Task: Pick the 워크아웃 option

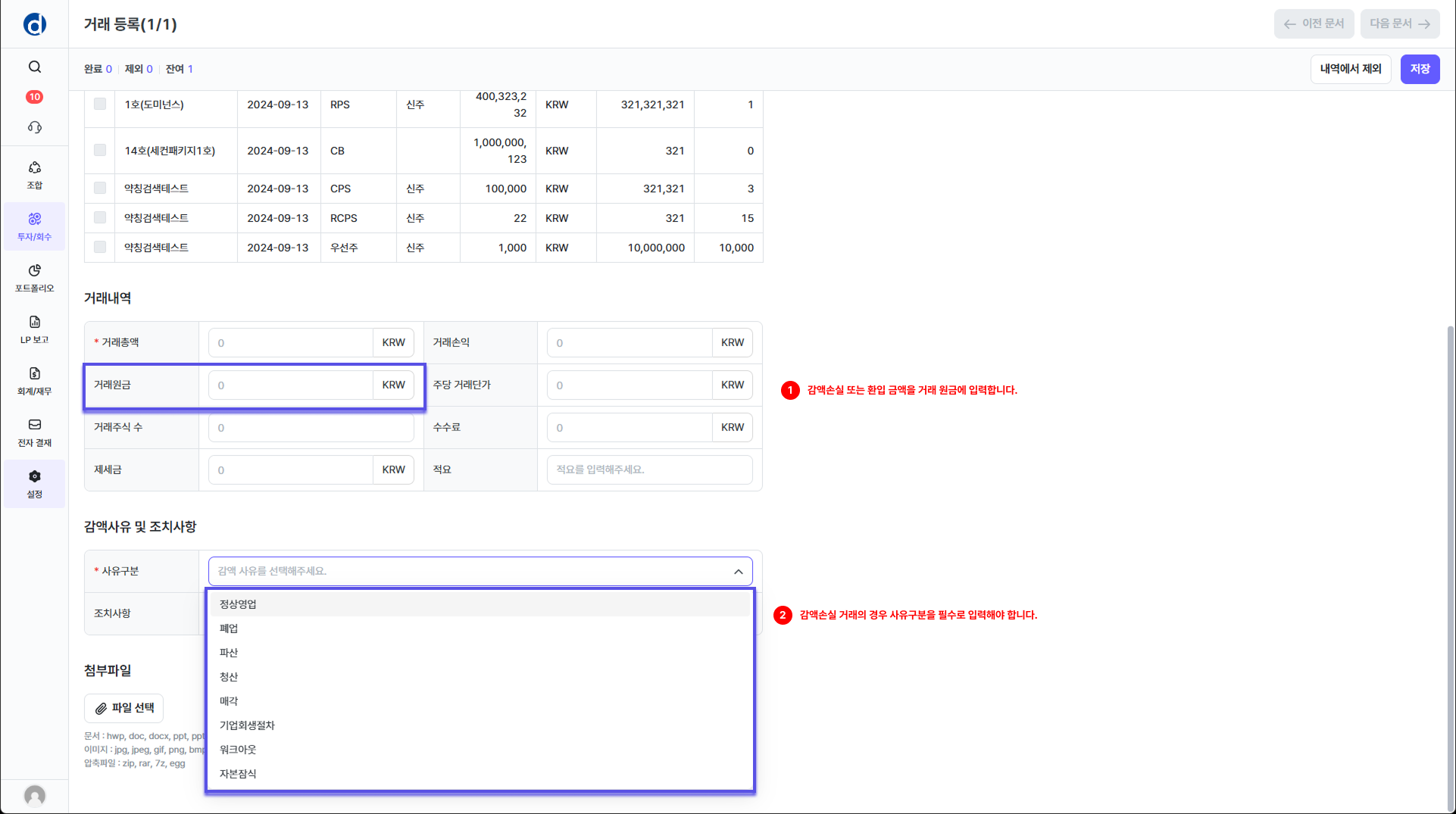Action: [x=238, y=750]
